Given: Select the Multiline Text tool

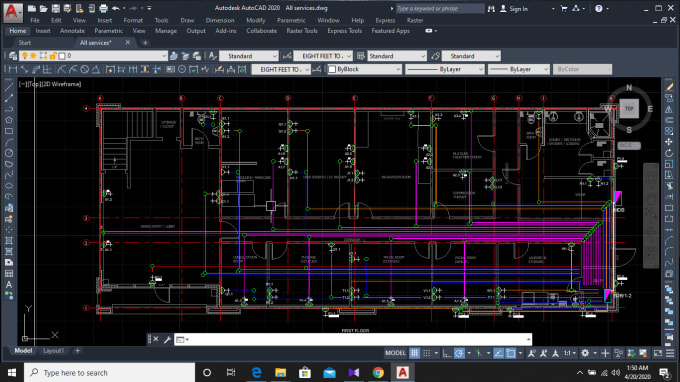Looking at the screenshot, I should tap(9, 285).
